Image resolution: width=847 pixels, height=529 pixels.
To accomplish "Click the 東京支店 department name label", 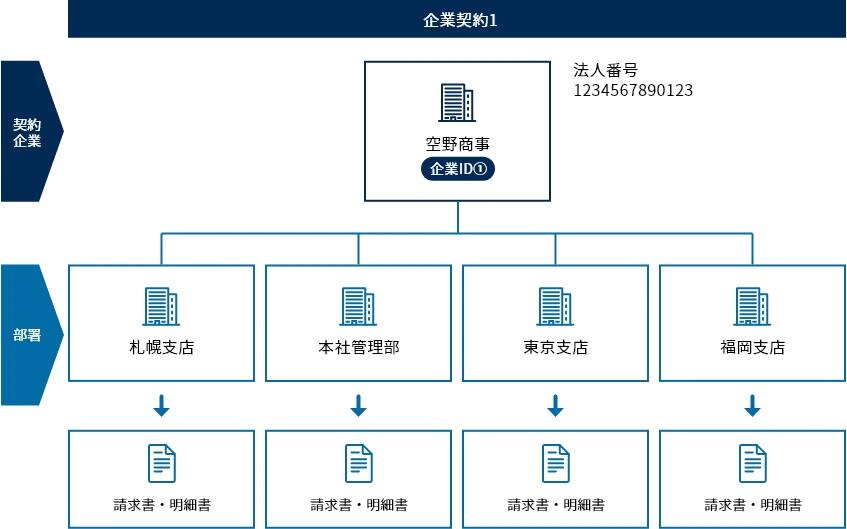I will pos(555,348).
